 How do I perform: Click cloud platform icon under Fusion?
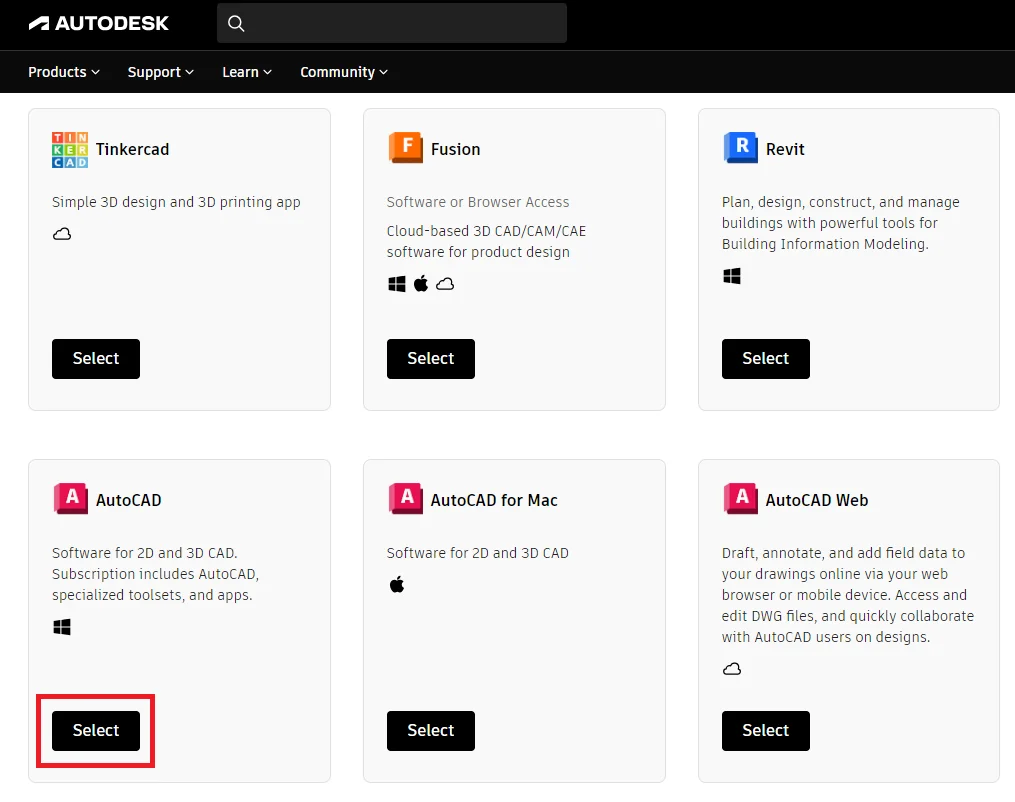point(445,284)
